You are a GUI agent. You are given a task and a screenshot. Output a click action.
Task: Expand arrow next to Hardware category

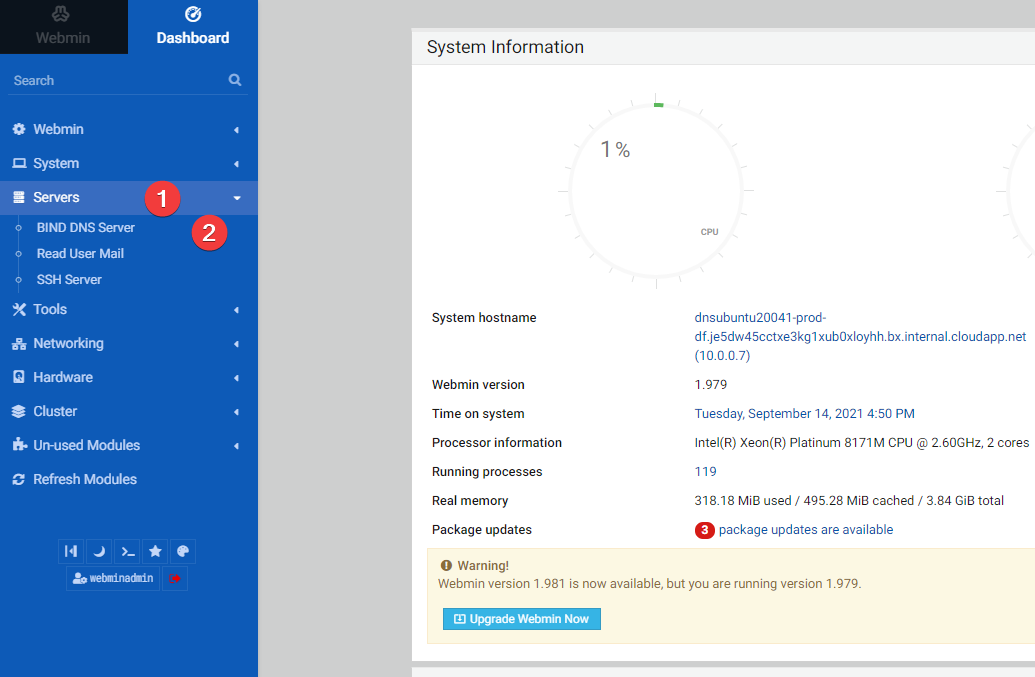(x=236, y=378)
